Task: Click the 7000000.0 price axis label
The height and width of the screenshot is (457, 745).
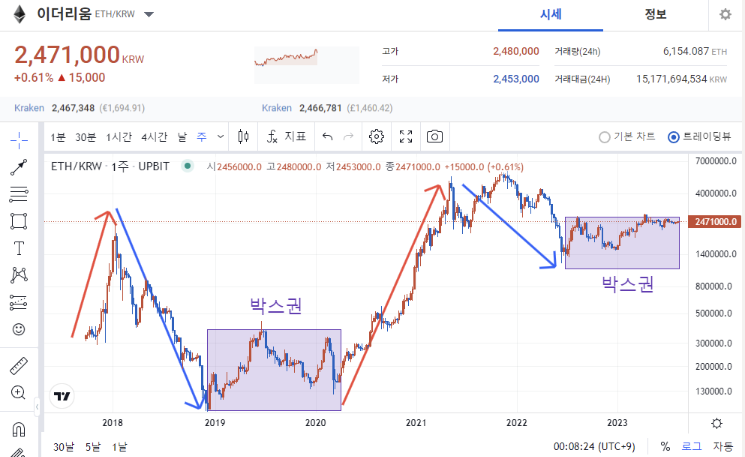Action: point(716,161)
